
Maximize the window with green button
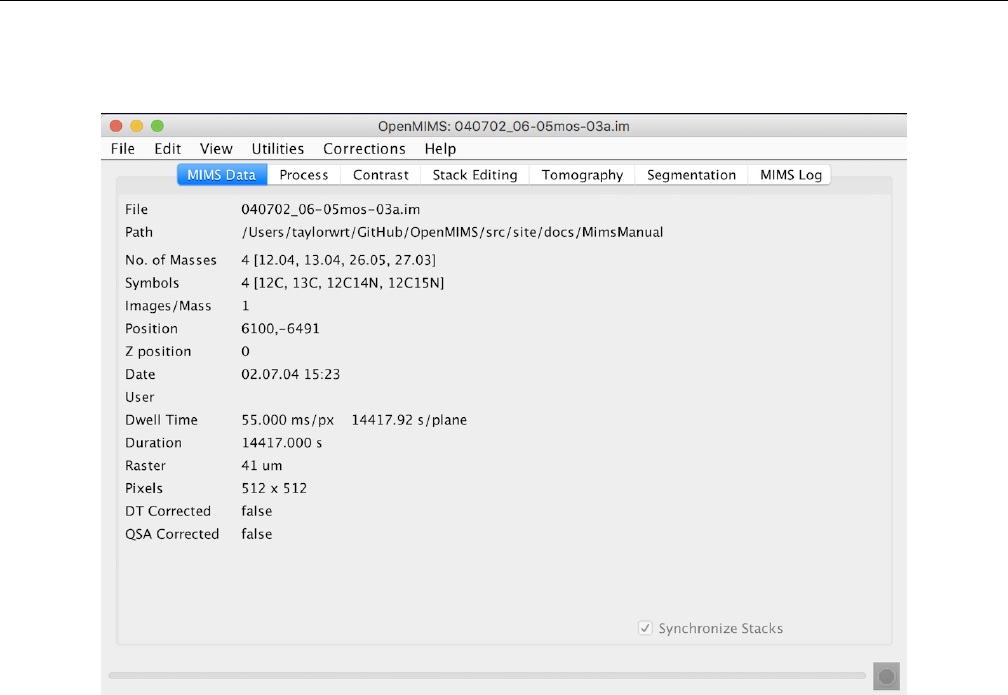click(x=158, y=126)
